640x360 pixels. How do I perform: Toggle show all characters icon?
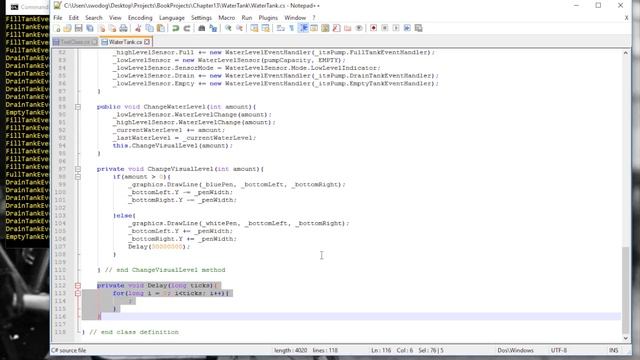coord(292,28)
